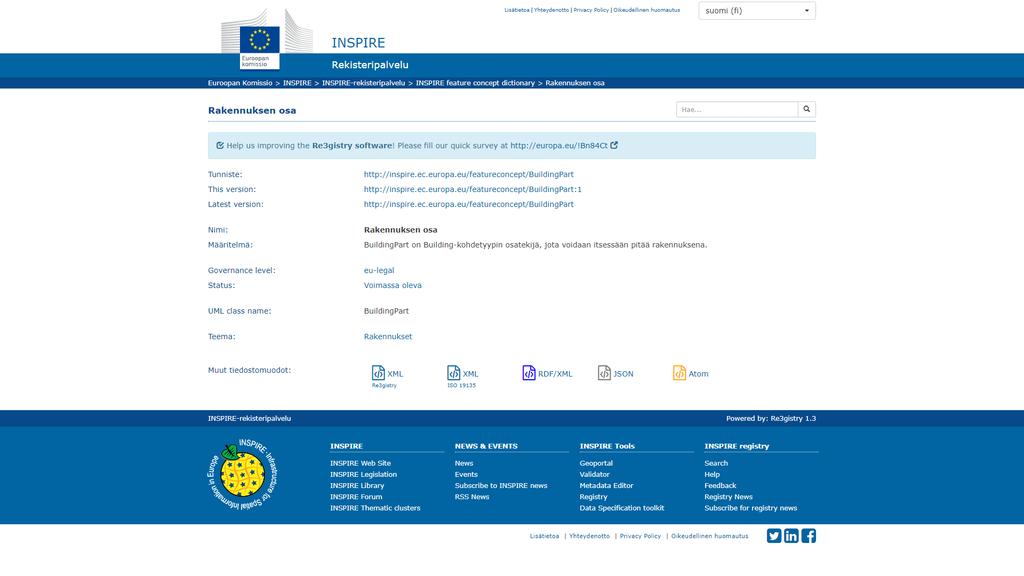Image resolution: width=1024 pixels, height=576 pixels.
Task: Open This version BuildingPart:1 URL
Action: coord(472,189)
